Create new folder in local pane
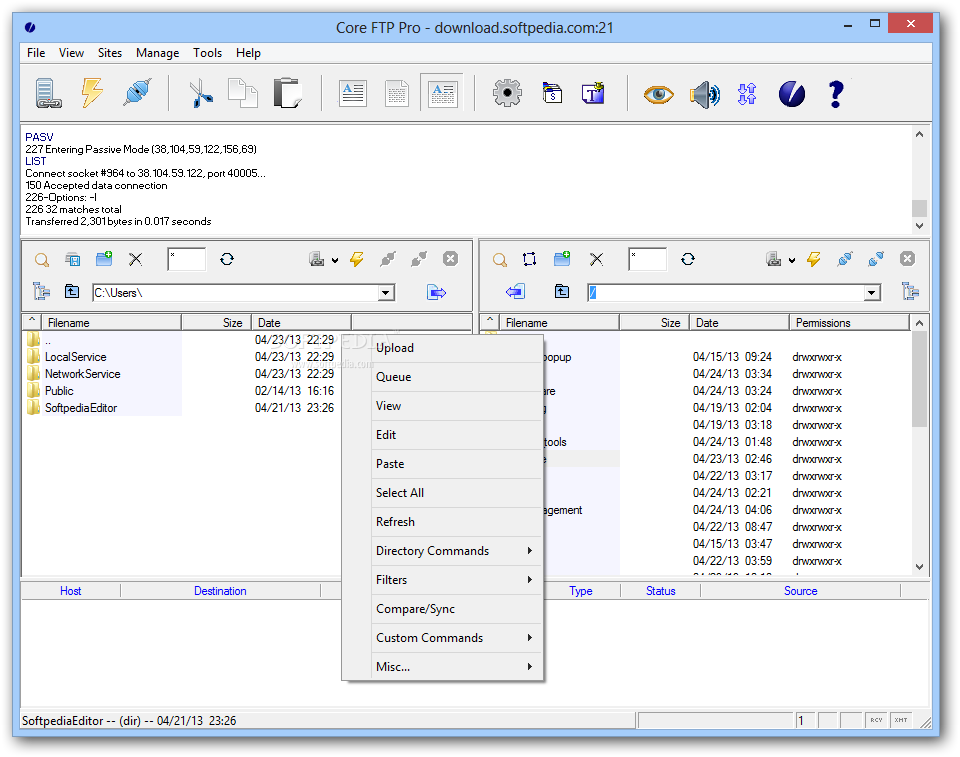960x757 pixels. 104,258
